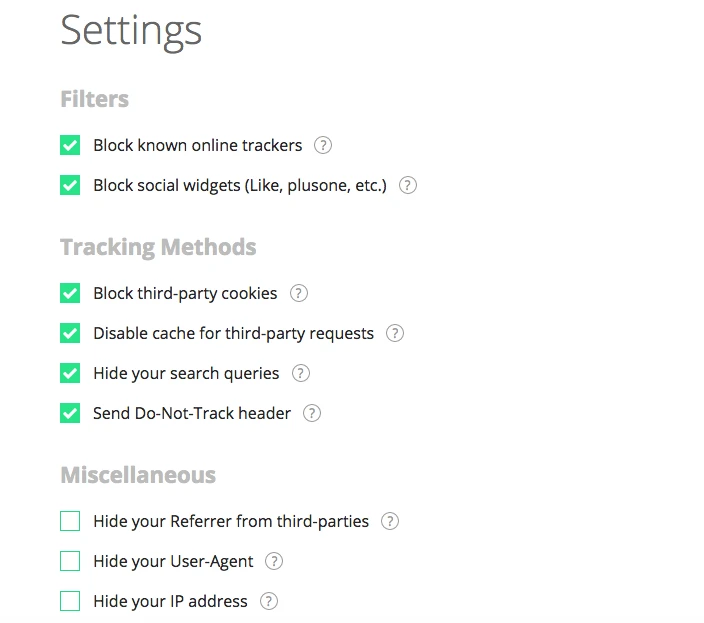Show help for Disable cache for third-party requests

point(395,333)
